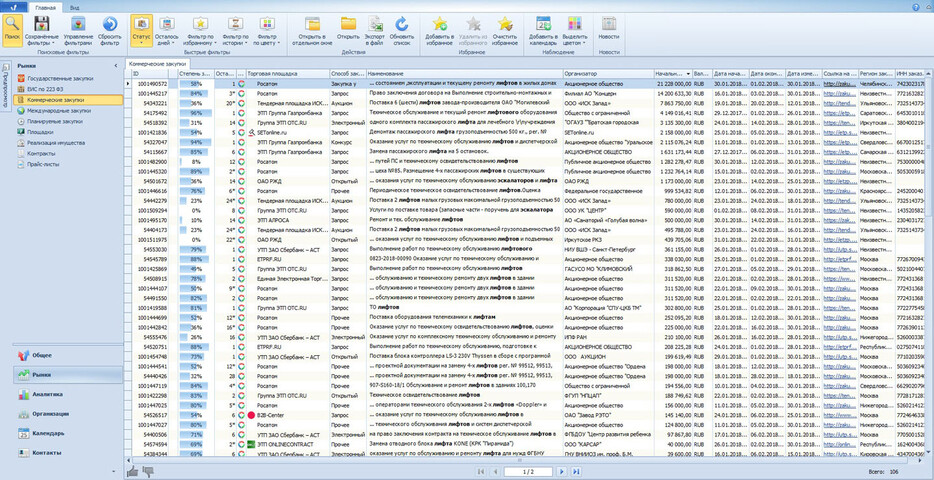Open the application menu button

(x=13, y=7)
